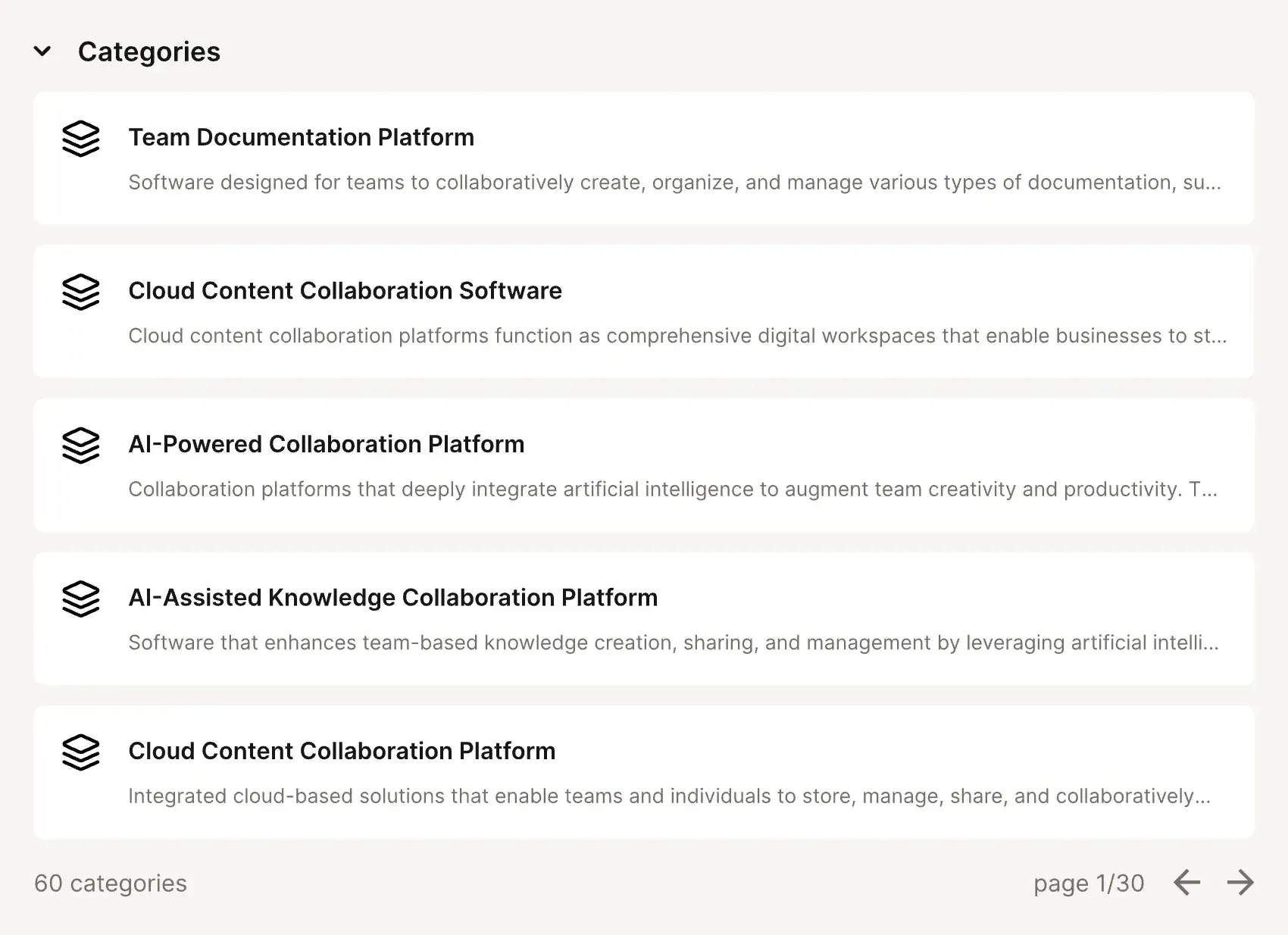Select the AI-Powered Collaboration Platform layers icon
This screenshot has height=935, width=1288.
(x=80, y=446)
